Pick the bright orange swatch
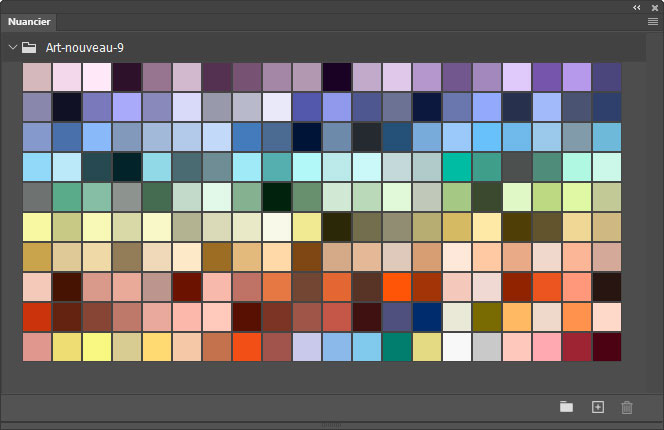Screen dimensions: 664x430 pyautogui.click(x=397, y=287)
